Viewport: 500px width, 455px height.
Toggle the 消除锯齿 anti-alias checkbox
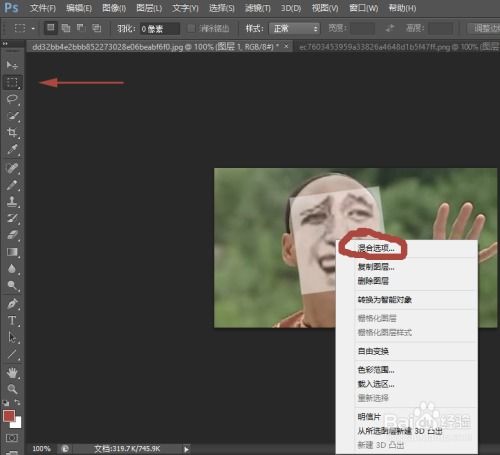(191, 29)
